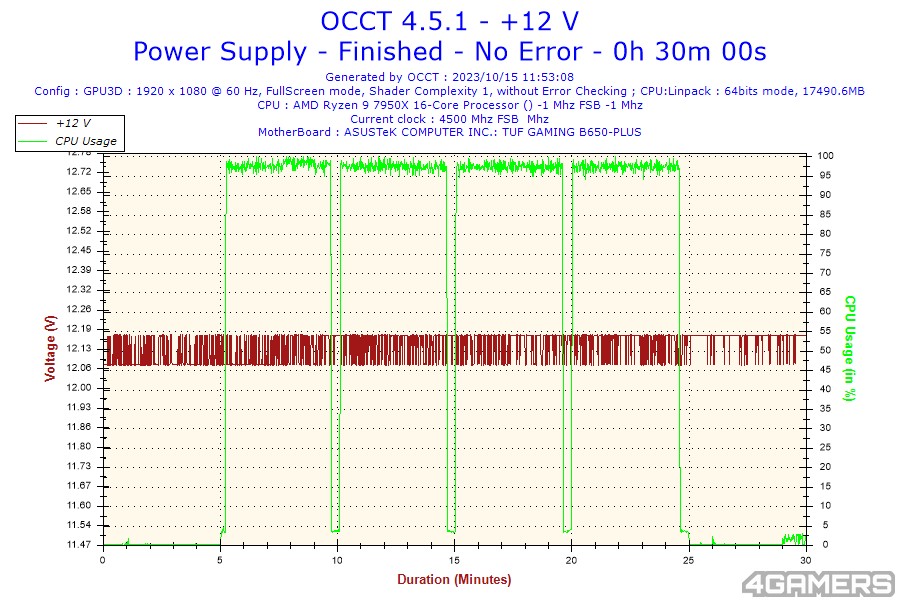Click the green CPU Usage legend line swatch
Screen dimensions: 900x600
(x=33, y=141)
